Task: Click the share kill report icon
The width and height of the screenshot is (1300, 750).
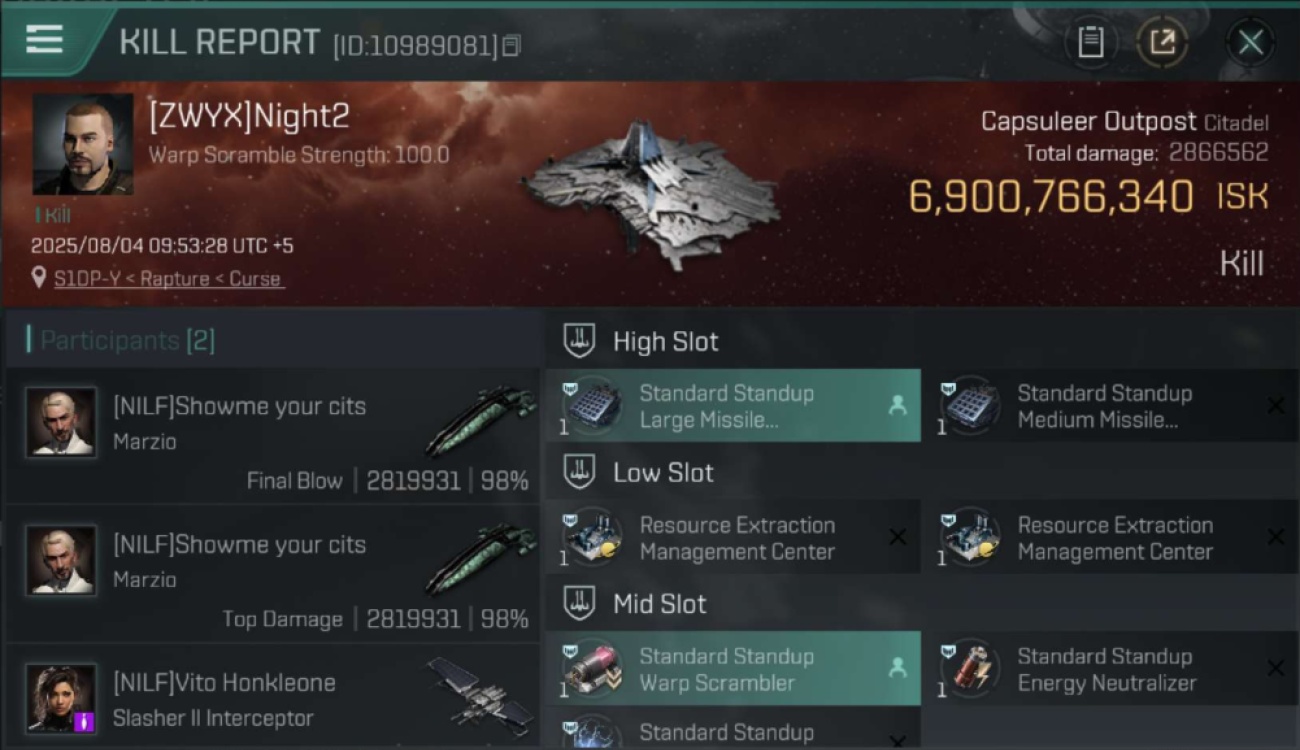Action: 1162,42
